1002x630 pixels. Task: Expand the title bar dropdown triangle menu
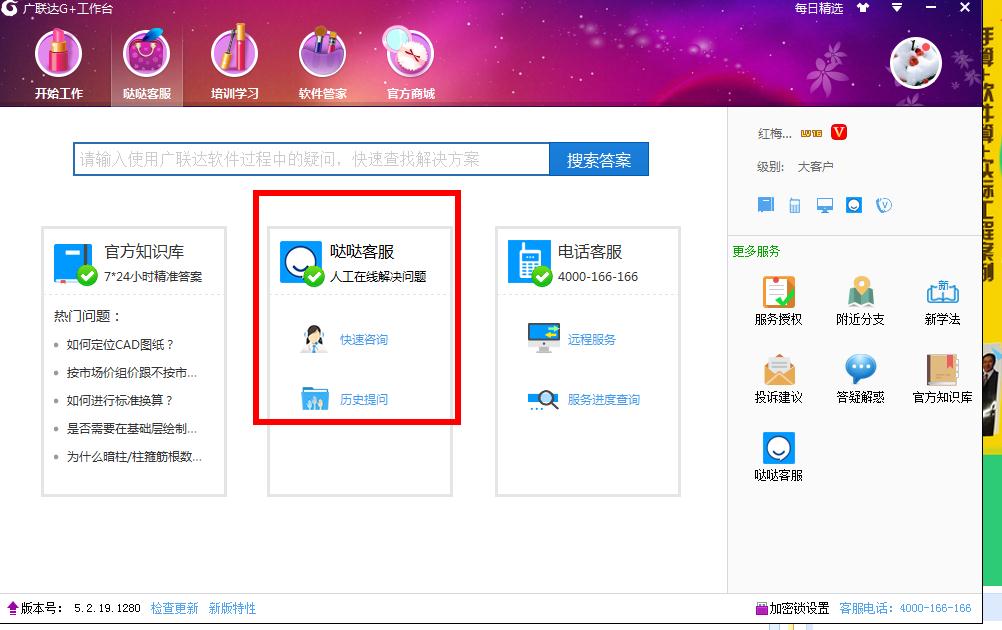tap(897, 8)
